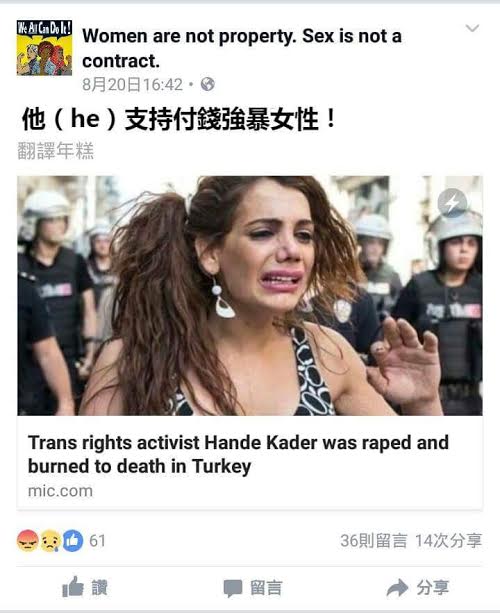Open the crying woman article photo
The height and width of the screenshot is (613, 500).
click(250, 296)
